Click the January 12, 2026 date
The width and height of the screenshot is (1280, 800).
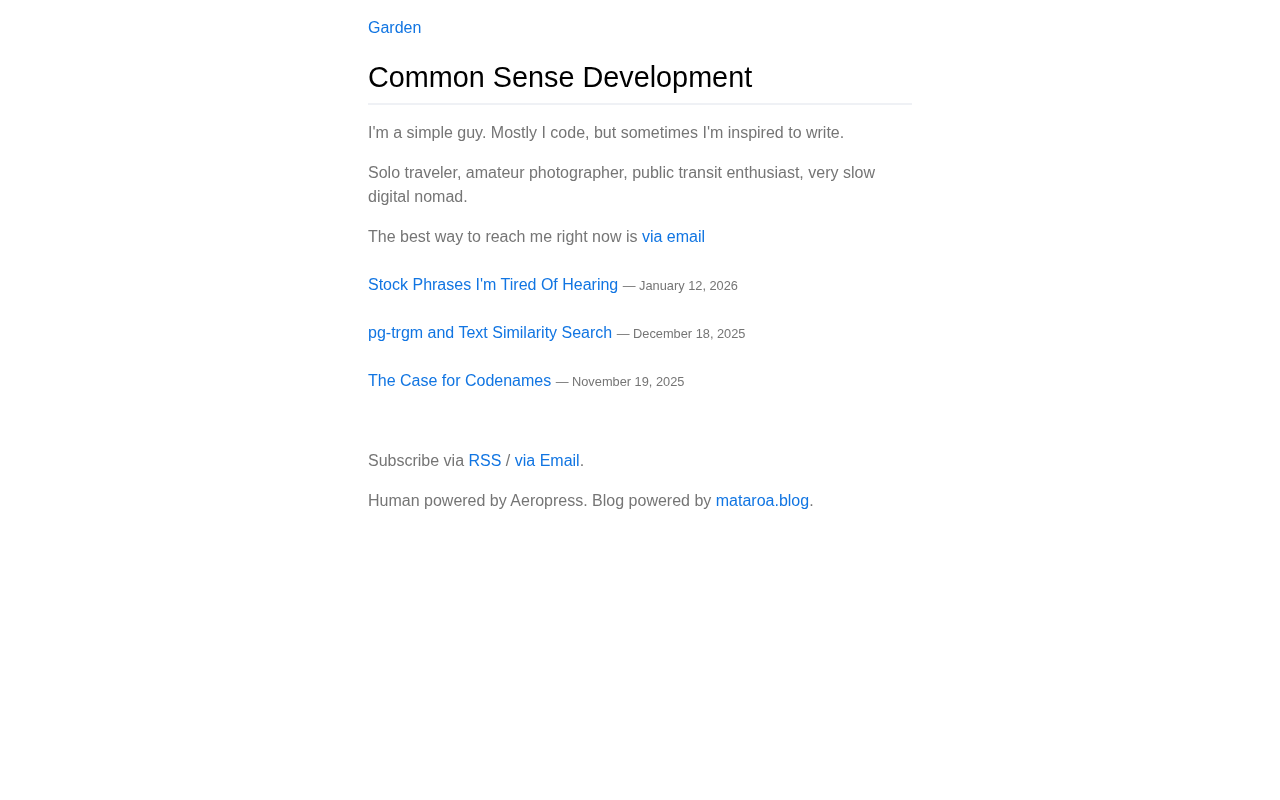tap(688, 286)
